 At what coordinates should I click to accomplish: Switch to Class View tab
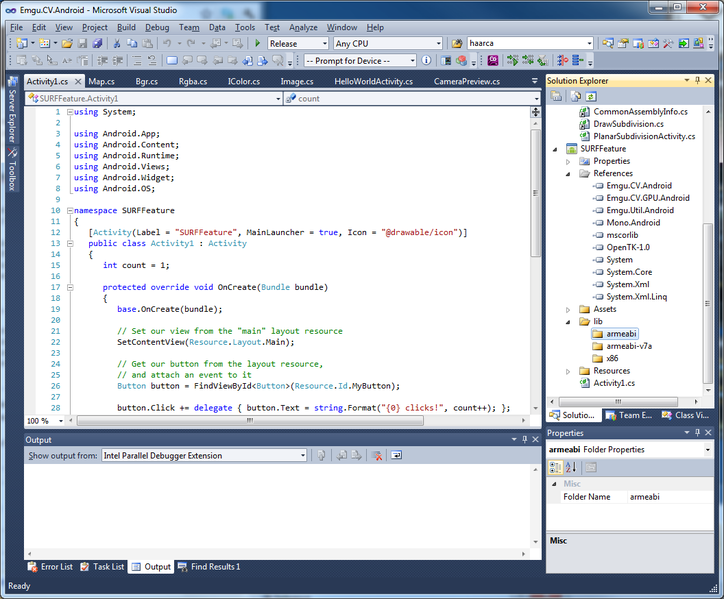click(686, 415)
